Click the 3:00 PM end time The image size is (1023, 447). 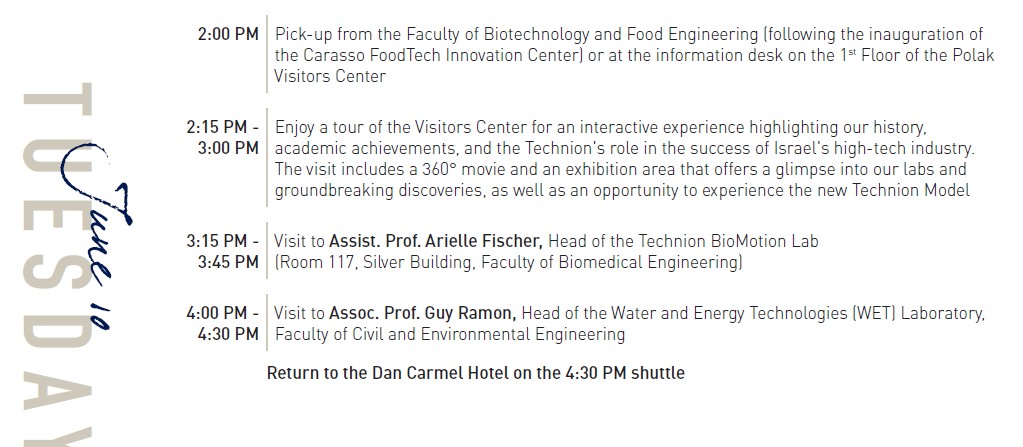[x=228, y=149]
